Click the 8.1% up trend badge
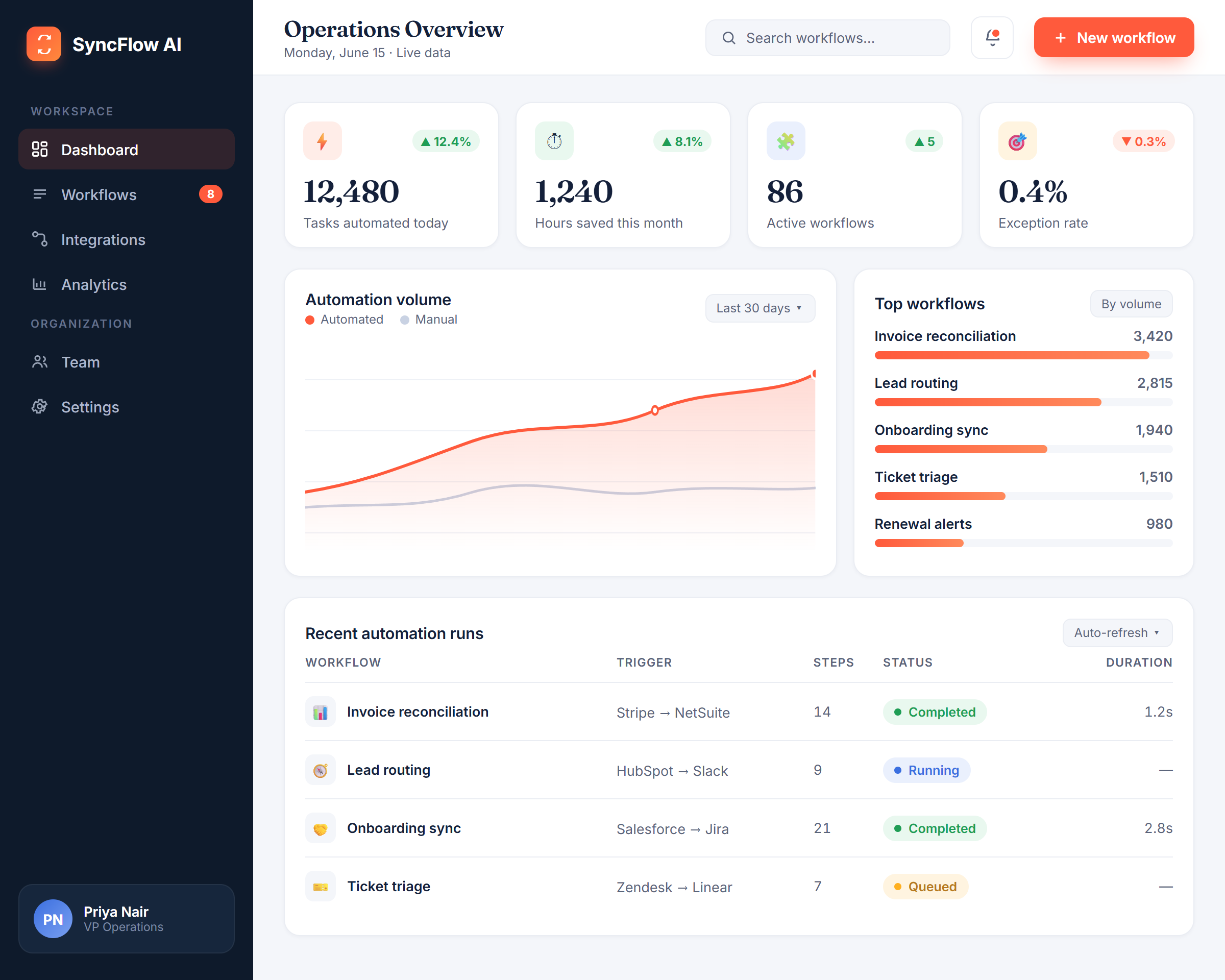Screen dimensions: 1225x980 pyautogui.click(x=682, y=141)
